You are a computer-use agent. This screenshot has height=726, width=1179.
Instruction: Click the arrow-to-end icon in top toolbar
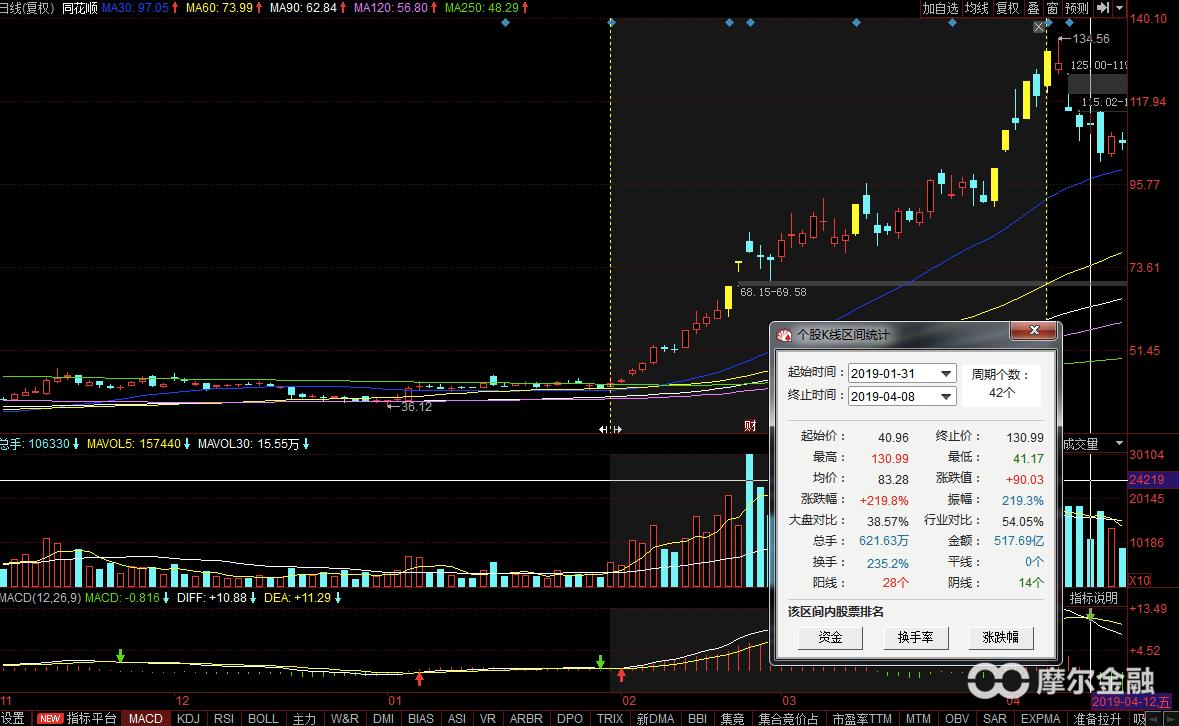(x=1103, y=8)
